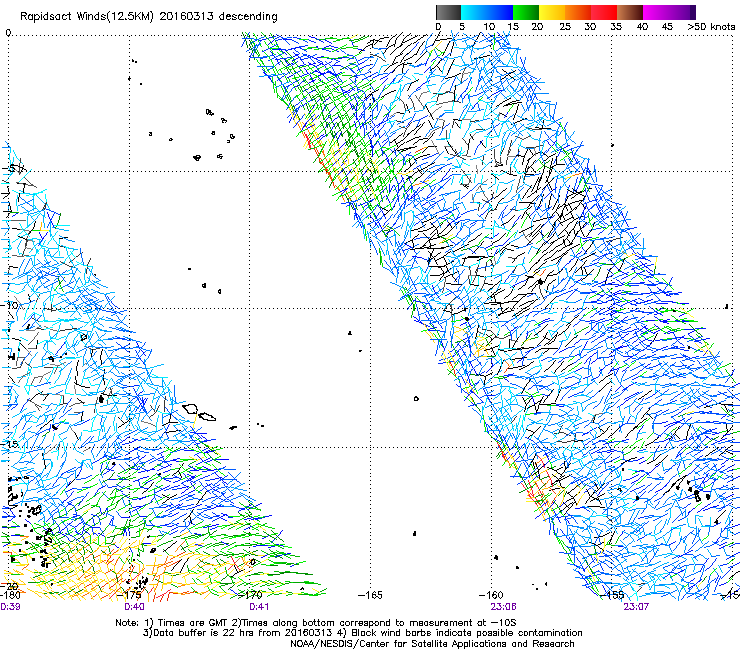Click the latitude label '-10' on left axis
The width and height of the screenshot is (740, 650).
coord(10,305)
